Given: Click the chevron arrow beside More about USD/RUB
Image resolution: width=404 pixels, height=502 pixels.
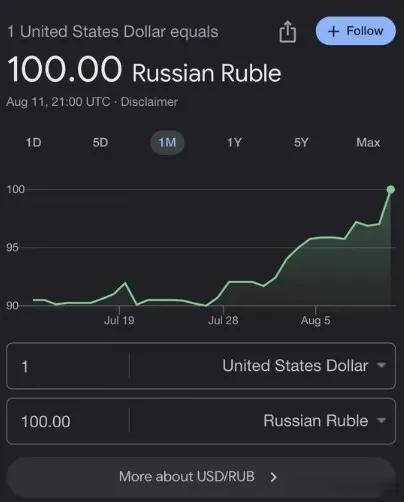Looking at the screenshot, I should coord(274,477).
